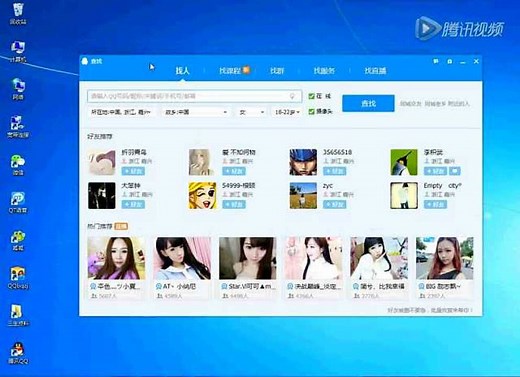
Task: Open the 同城交友 link
Action: [x=410, y=104]
